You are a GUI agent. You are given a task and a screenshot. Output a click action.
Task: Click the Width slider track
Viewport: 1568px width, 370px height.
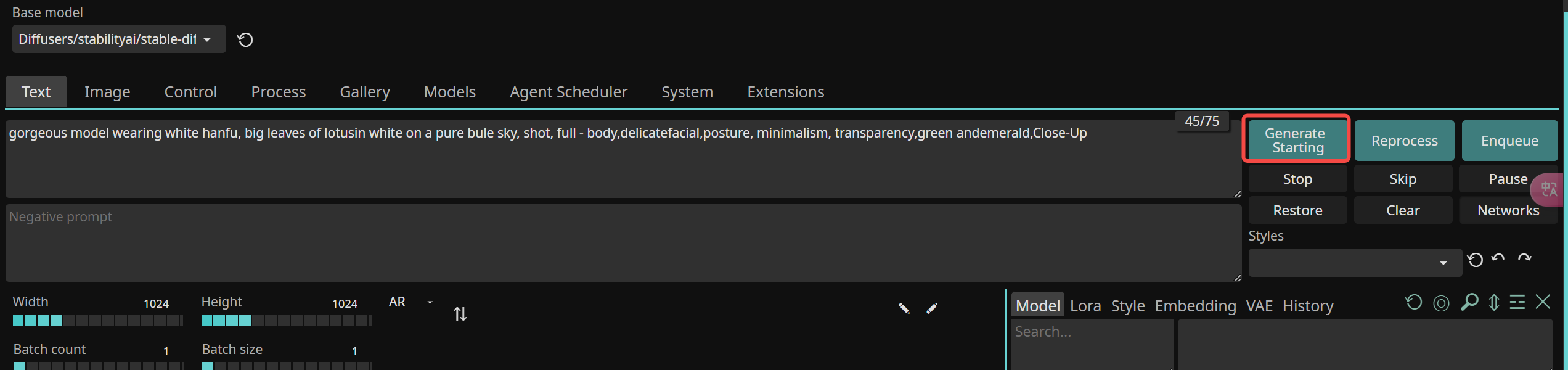click(x=98, y=321)
